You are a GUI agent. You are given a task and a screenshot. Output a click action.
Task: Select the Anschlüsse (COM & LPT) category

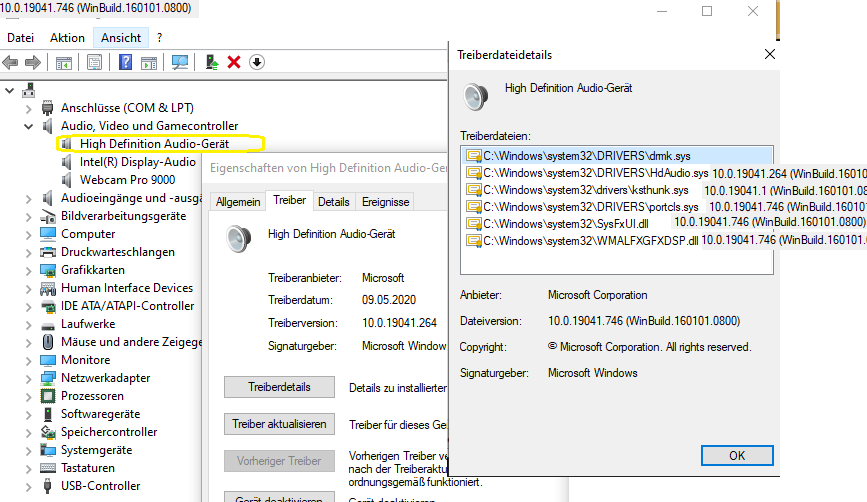(x=127, y=108)
